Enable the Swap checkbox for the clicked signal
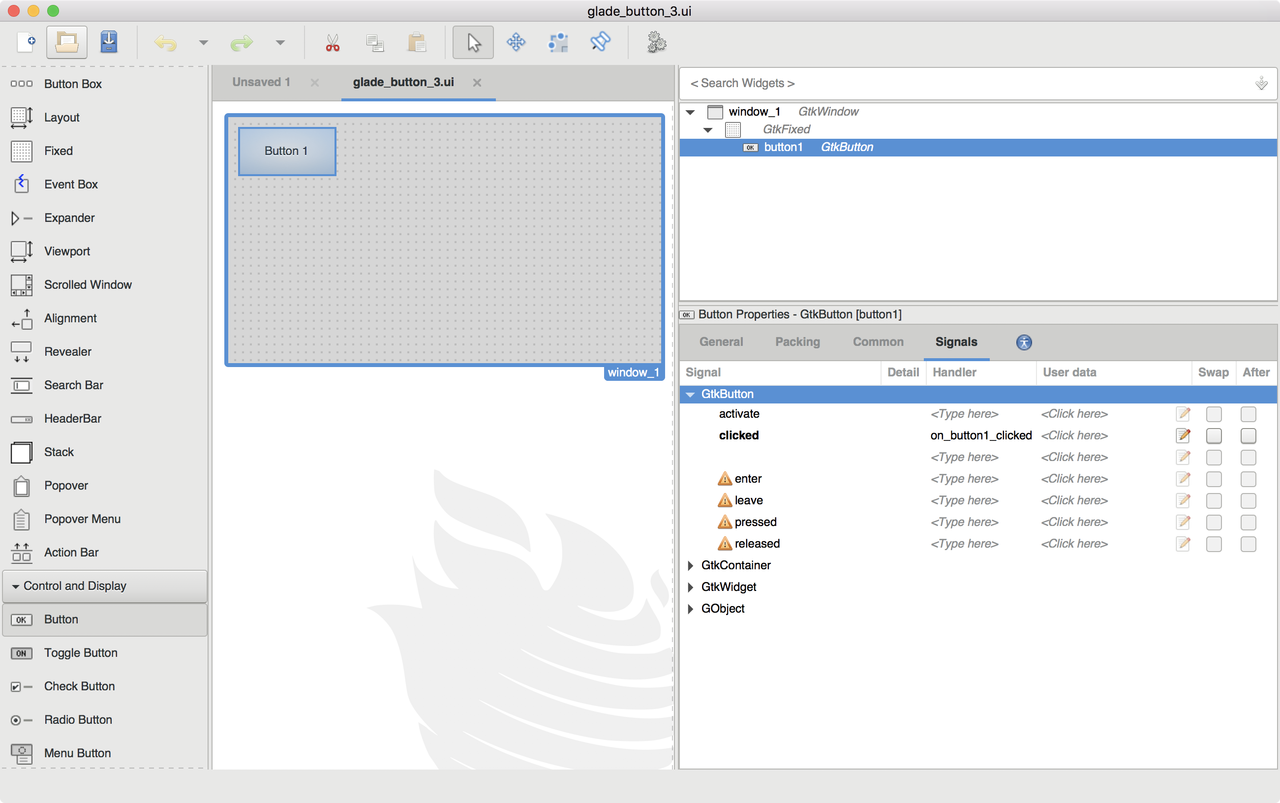 point(1213,435)
